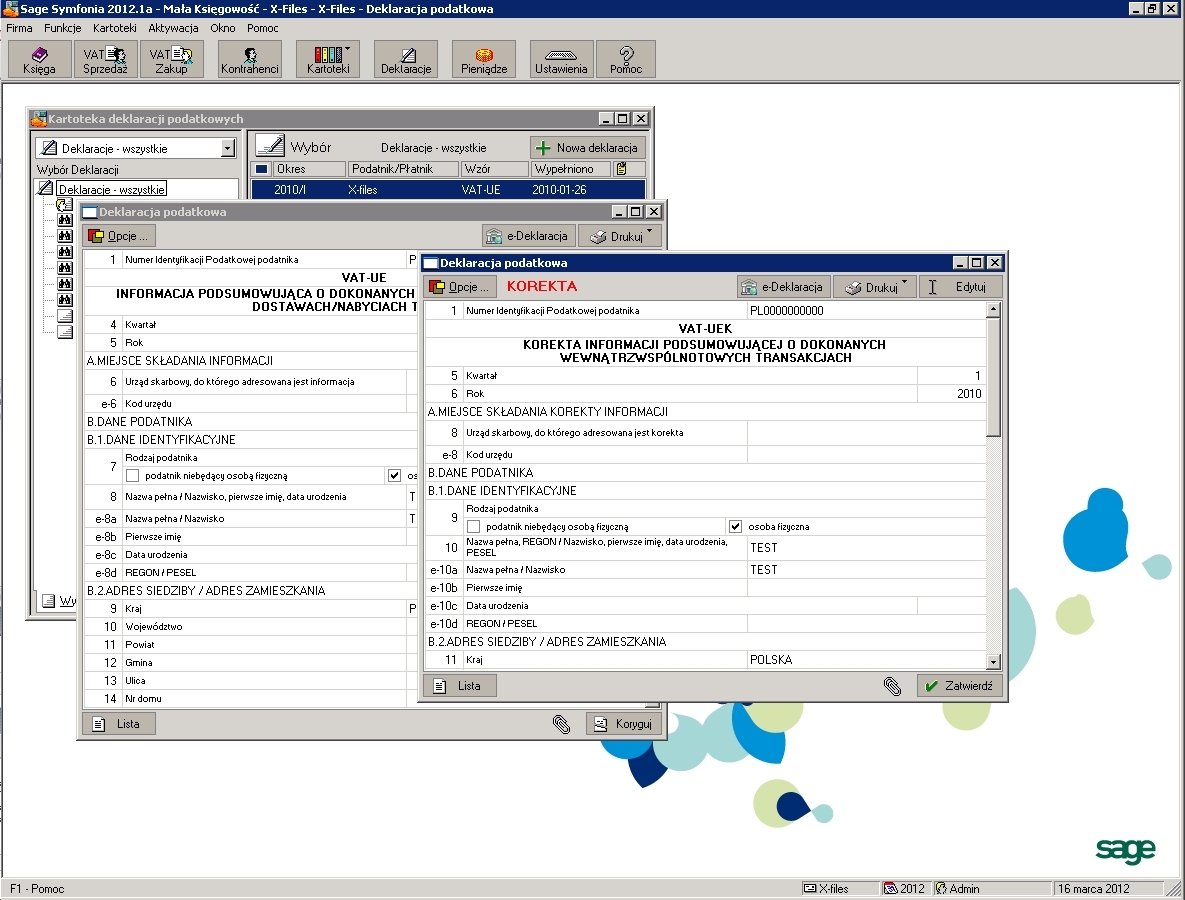
Task: Click the empty Kod urzędu field in KOREKTA window
Action: [866, 454]
